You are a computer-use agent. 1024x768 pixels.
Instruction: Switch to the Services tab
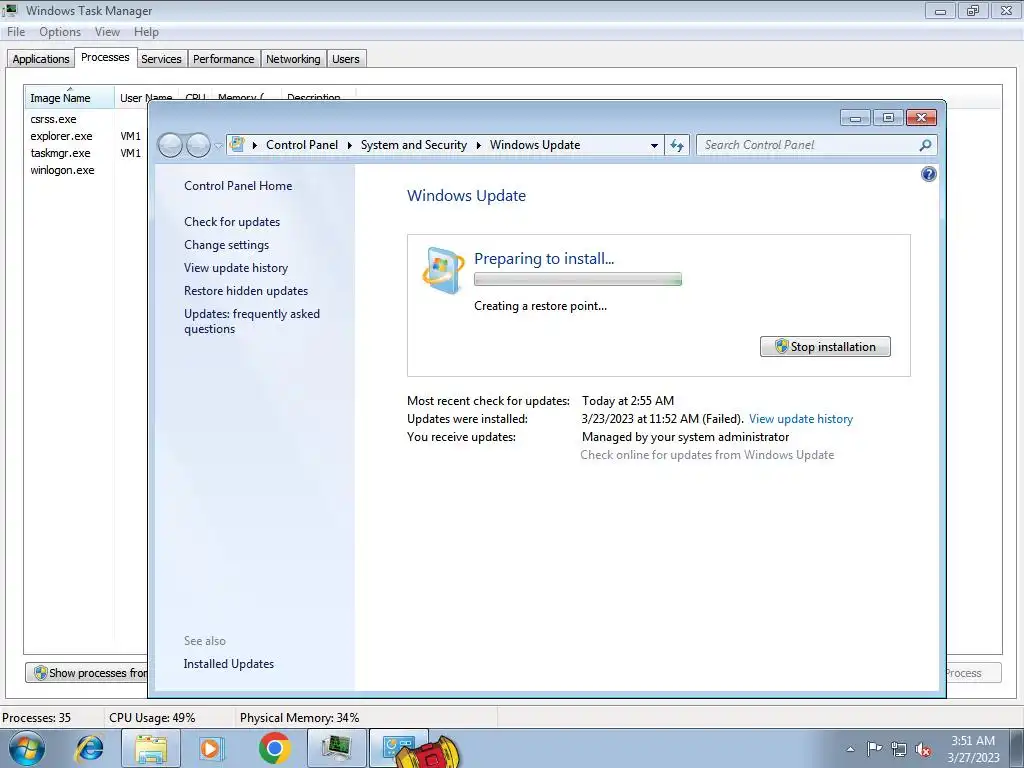[x=161, y=59]
